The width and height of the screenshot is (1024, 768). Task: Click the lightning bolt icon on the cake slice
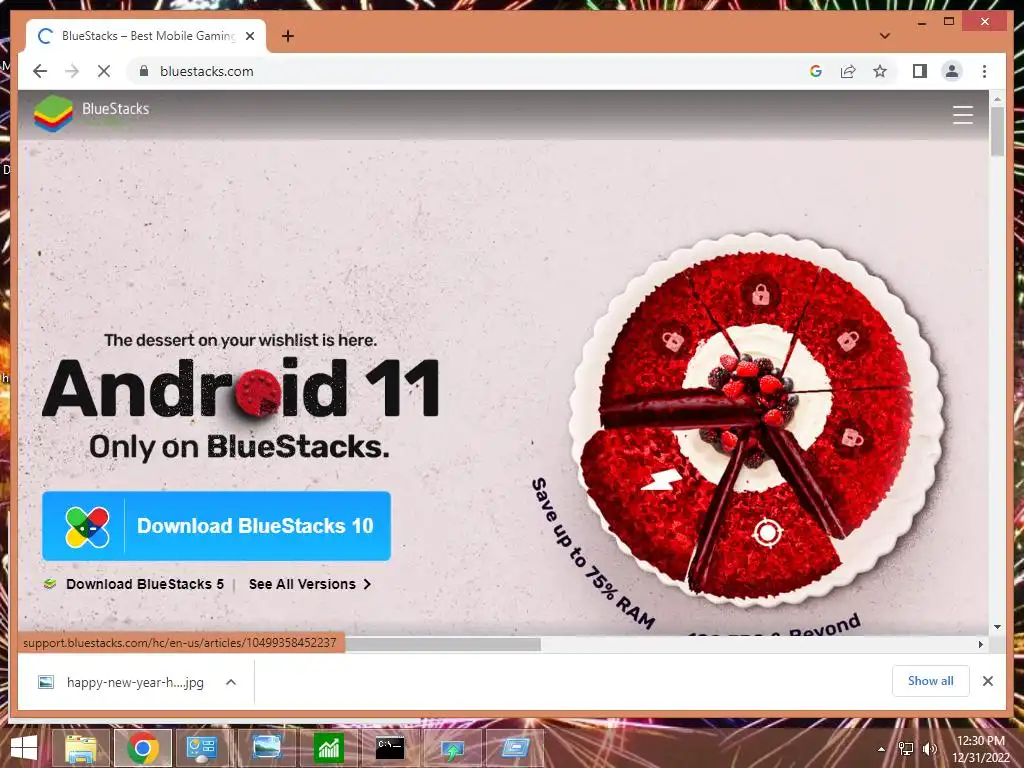point(661,480)
